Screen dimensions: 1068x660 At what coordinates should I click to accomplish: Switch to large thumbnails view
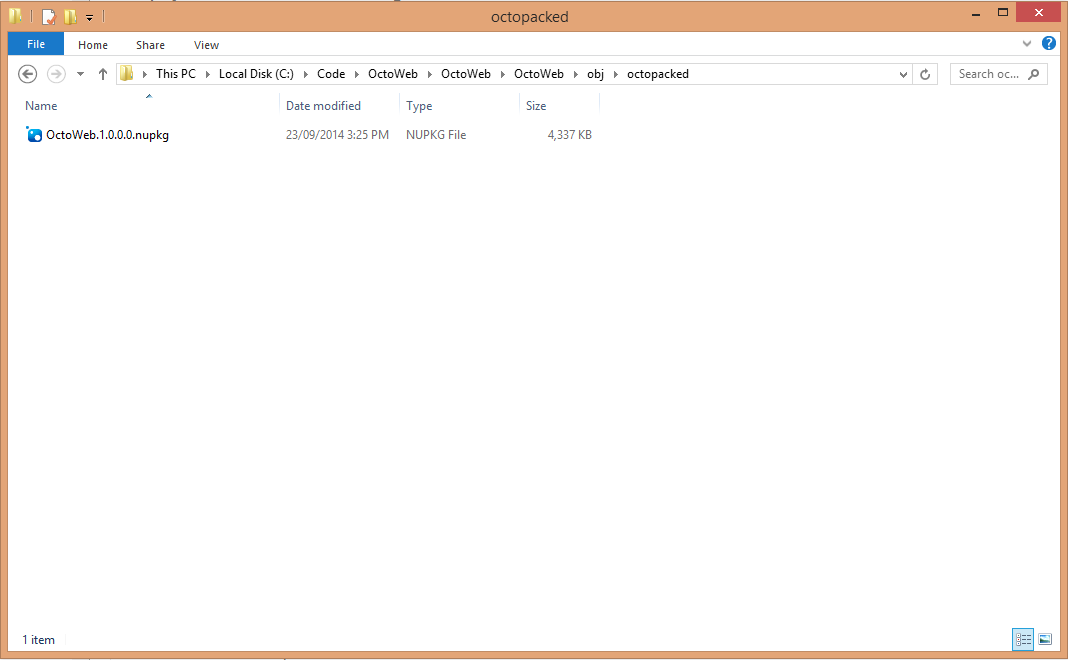click(x=1045, y=638)
